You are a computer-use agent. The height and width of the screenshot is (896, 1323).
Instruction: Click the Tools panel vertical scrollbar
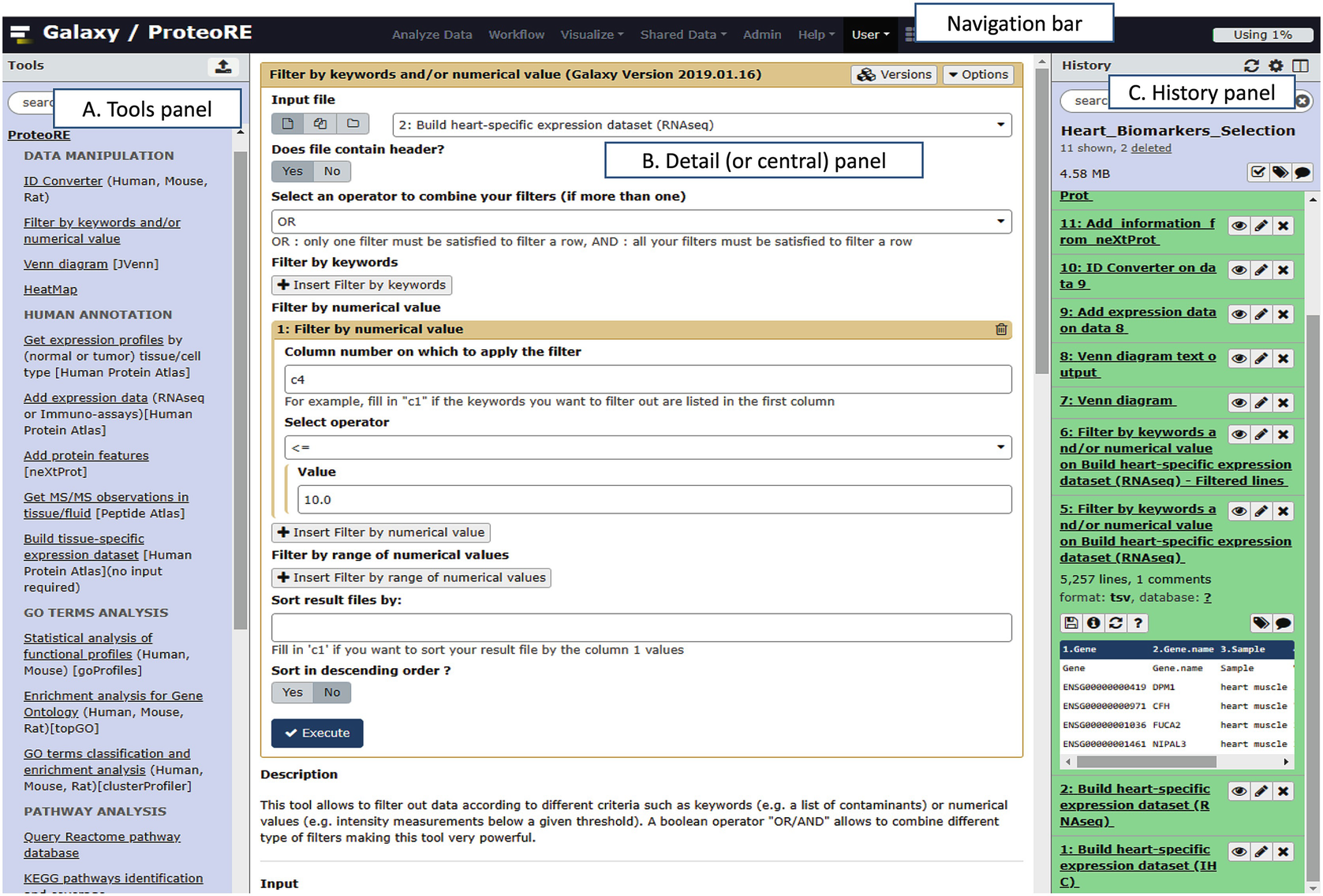click(x=241, y=390)
